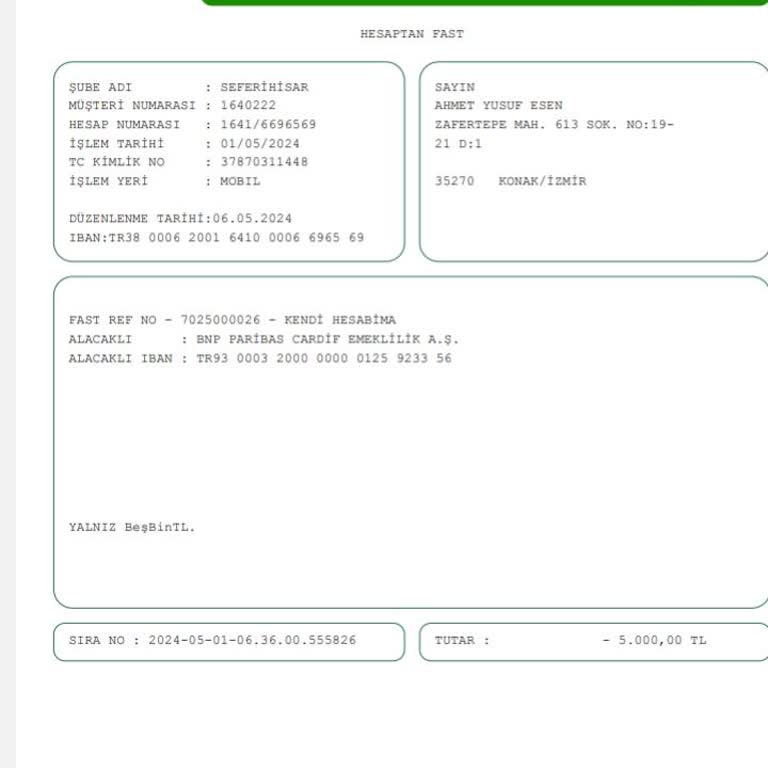
Task: Click ALACAKLI IBAN TR93 0003 2000 line
Action: tap(260, 358)
